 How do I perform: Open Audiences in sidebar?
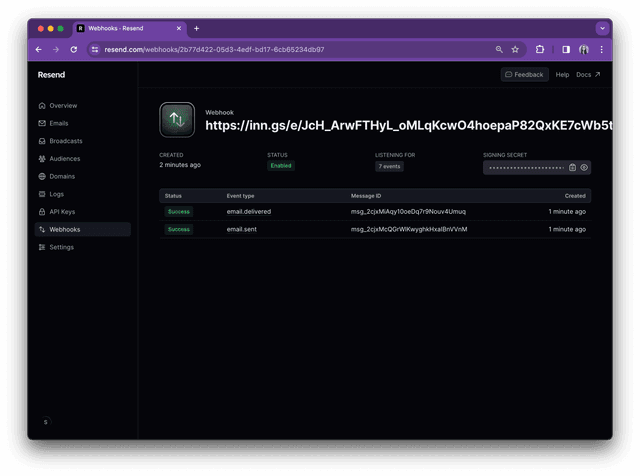click(x=59, y=159)
